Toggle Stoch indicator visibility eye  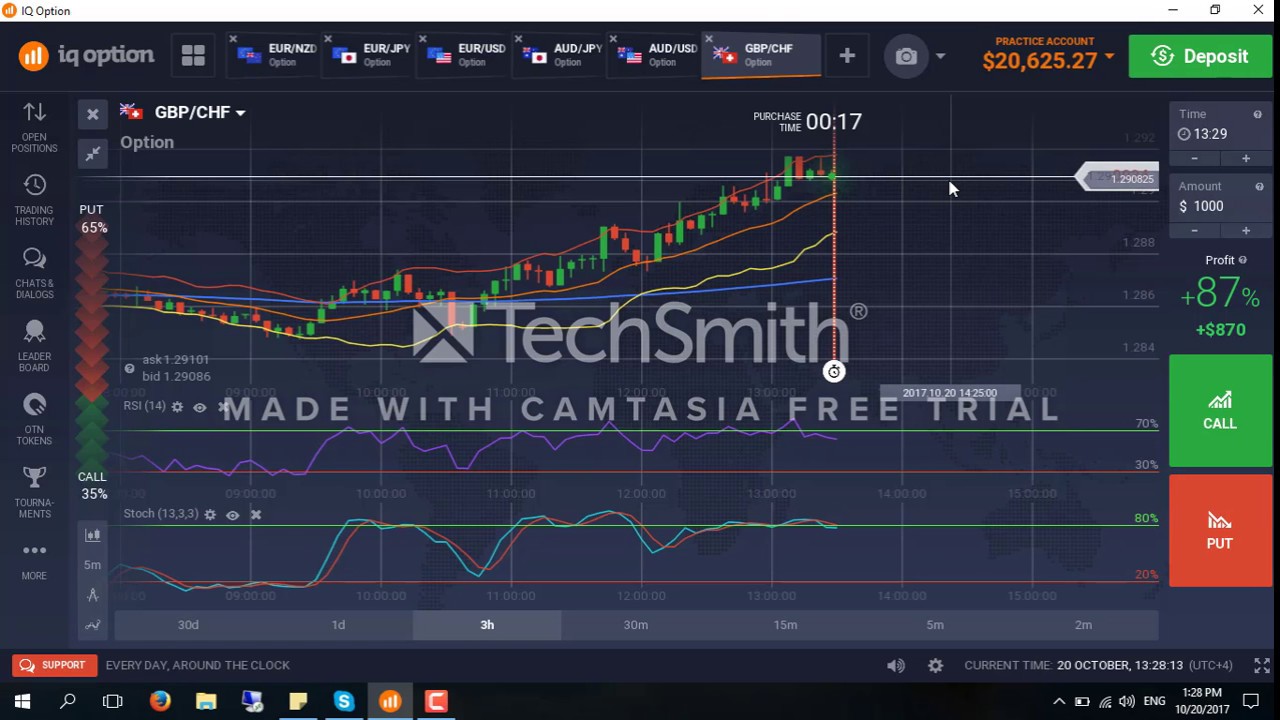coord(232,515)
